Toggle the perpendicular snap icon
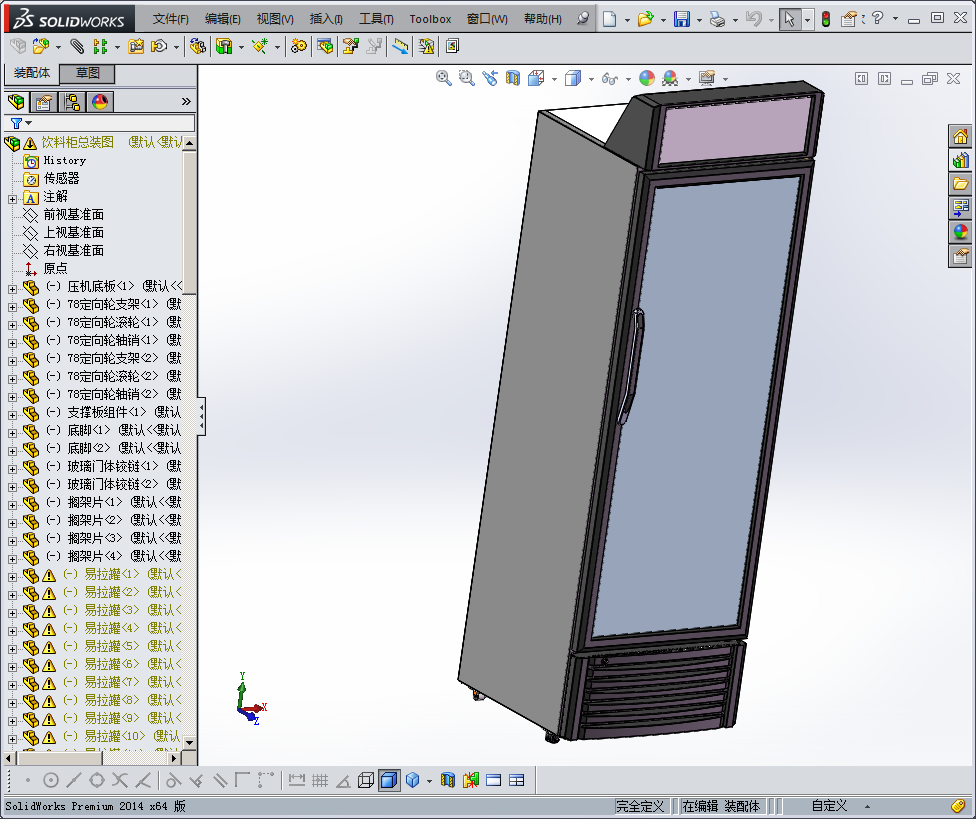 click(196, 780)
